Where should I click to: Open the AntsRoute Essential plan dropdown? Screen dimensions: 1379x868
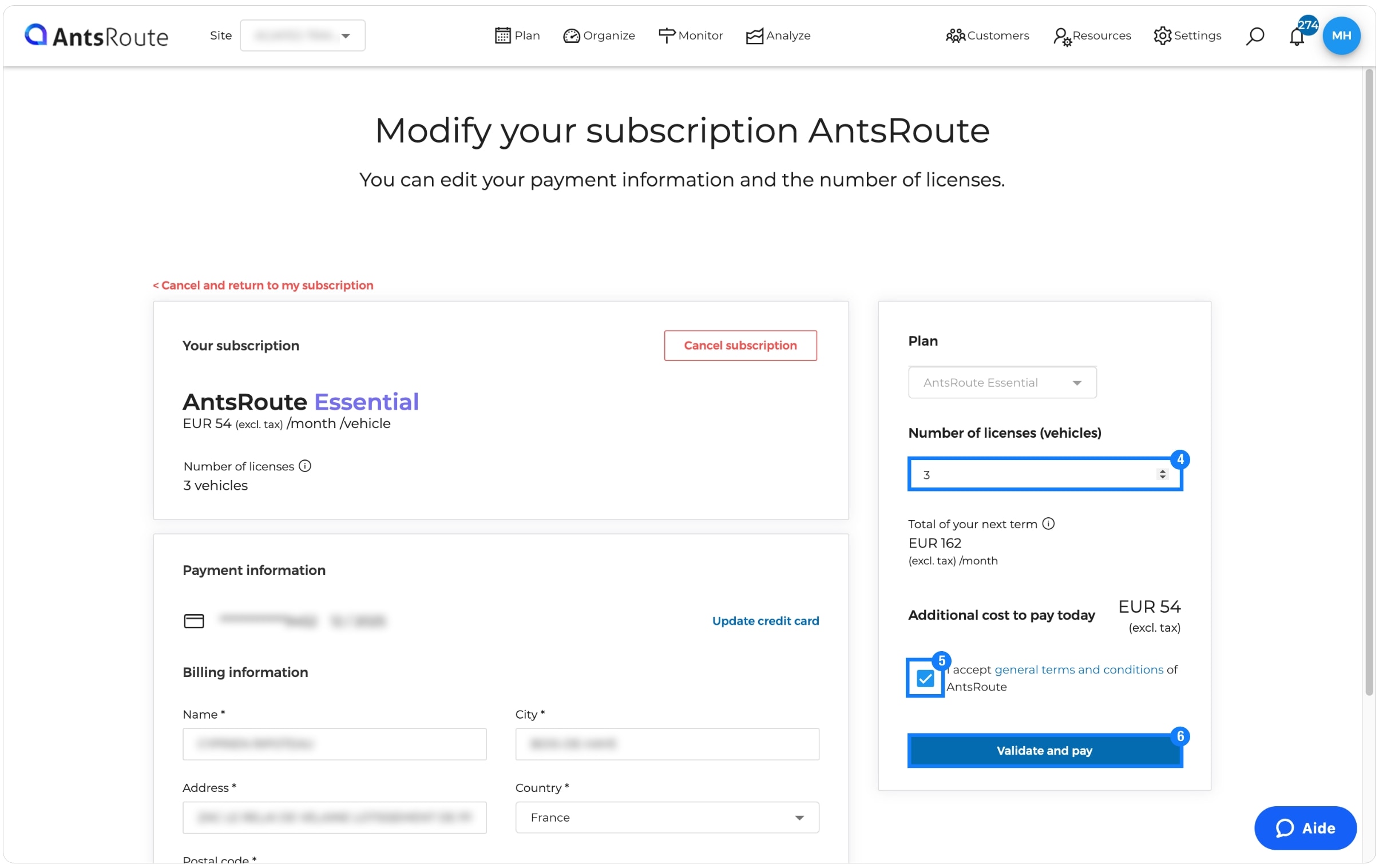click(x=1002, y=382)
